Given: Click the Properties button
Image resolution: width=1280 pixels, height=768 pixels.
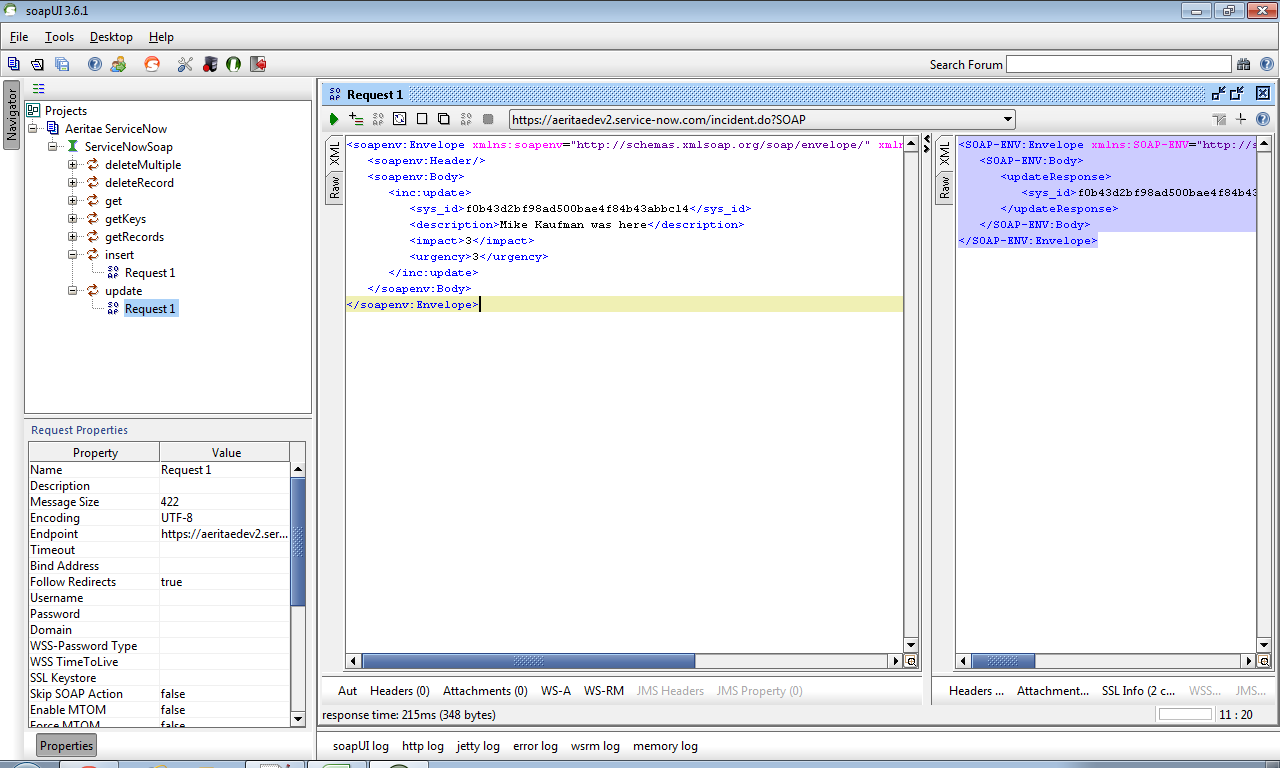Looking at the screenshot, I should (67, 745).
